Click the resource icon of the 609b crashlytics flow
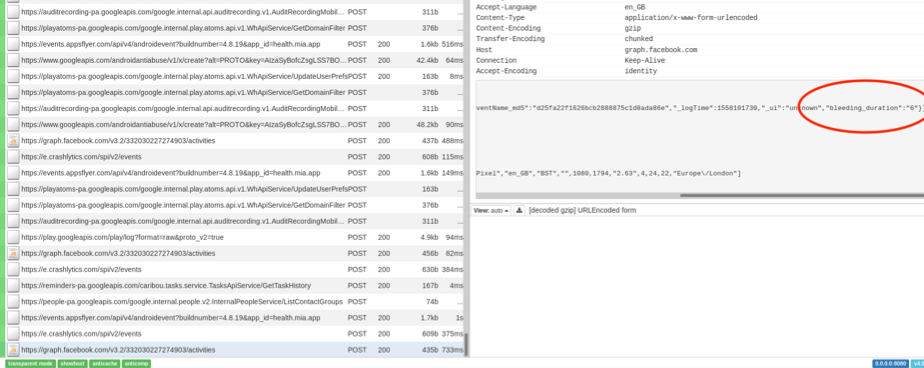Screen dimensions: 924x368 pyautogui.click(x=13, y=334)
